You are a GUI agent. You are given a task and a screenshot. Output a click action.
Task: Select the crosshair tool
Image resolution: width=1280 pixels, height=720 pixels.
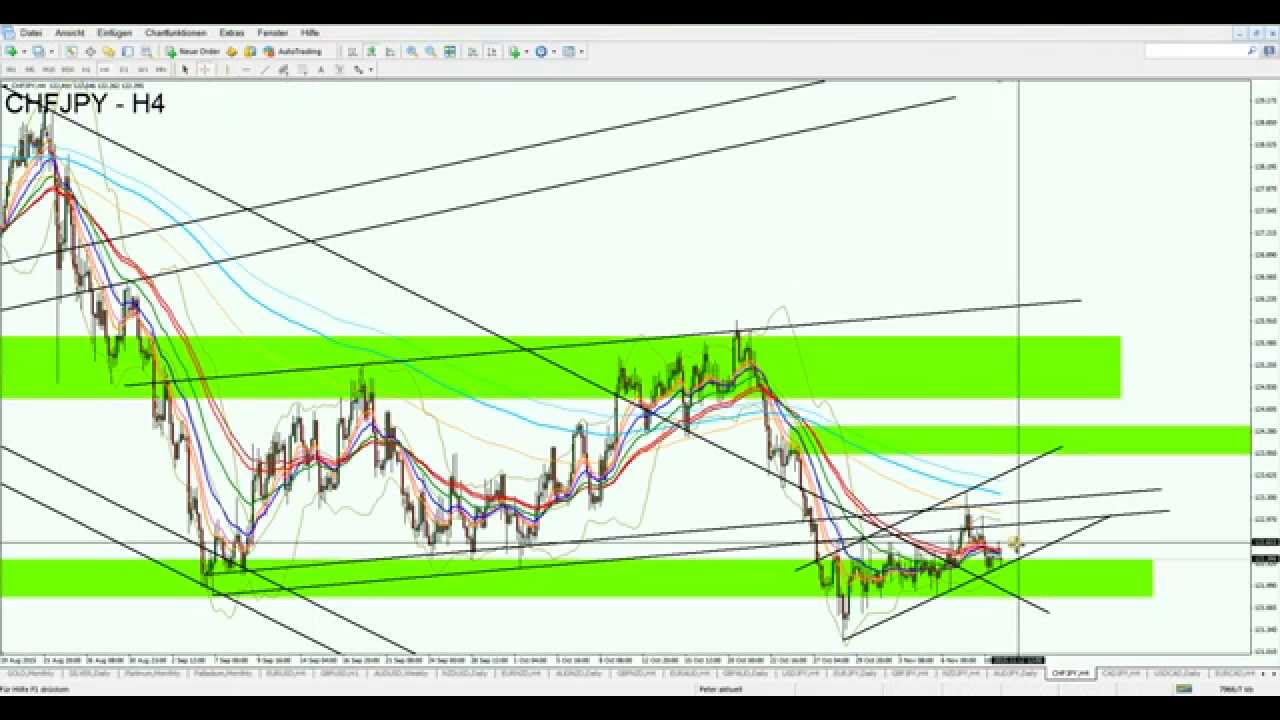[x=204, y=70]
